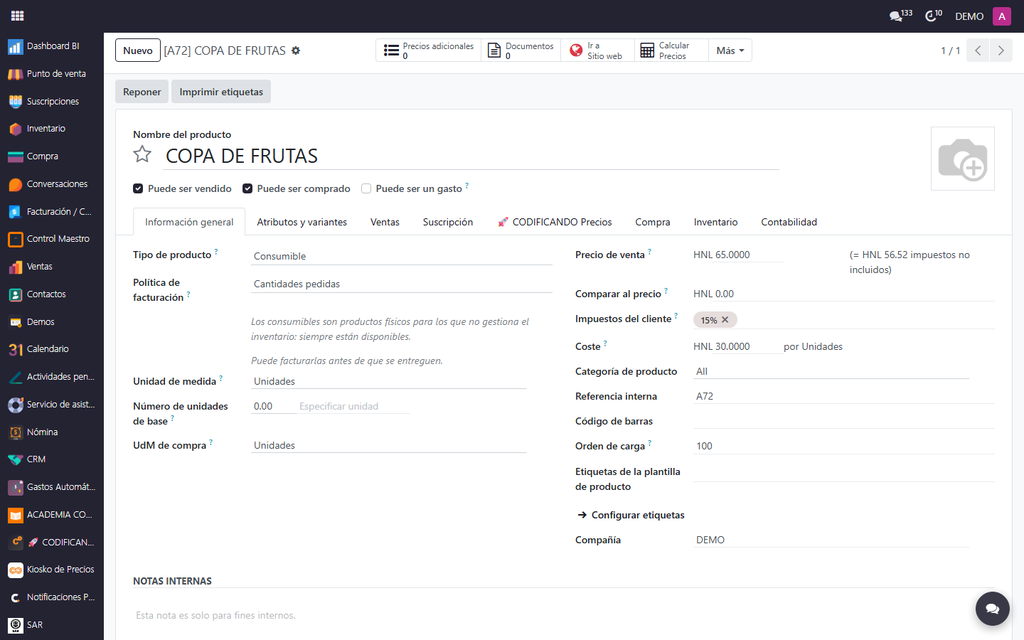Enable Puede ser un gasto checkbox

click(x=366, y=189)
